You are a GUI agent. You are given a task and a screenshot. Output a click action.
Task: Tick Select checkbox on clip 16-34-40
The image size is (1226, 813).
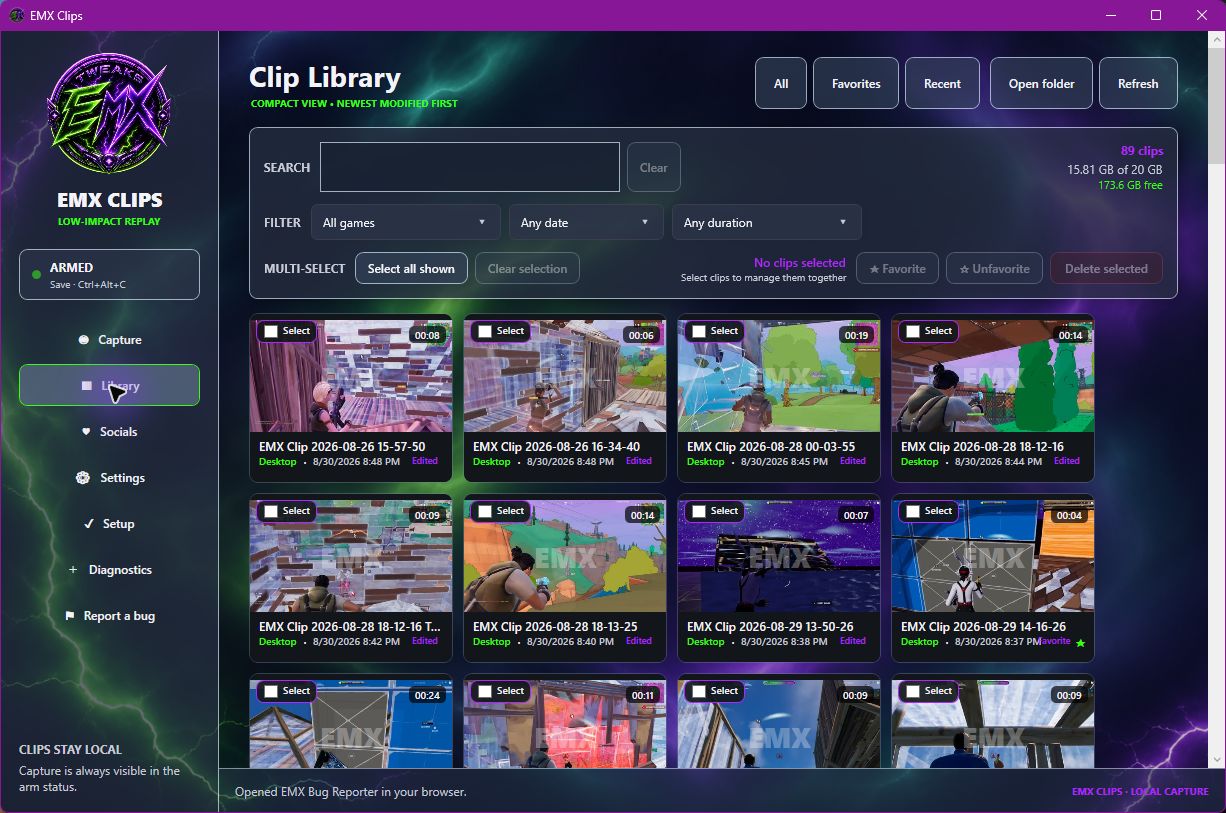pyautogui.click(x=485, y=331)
